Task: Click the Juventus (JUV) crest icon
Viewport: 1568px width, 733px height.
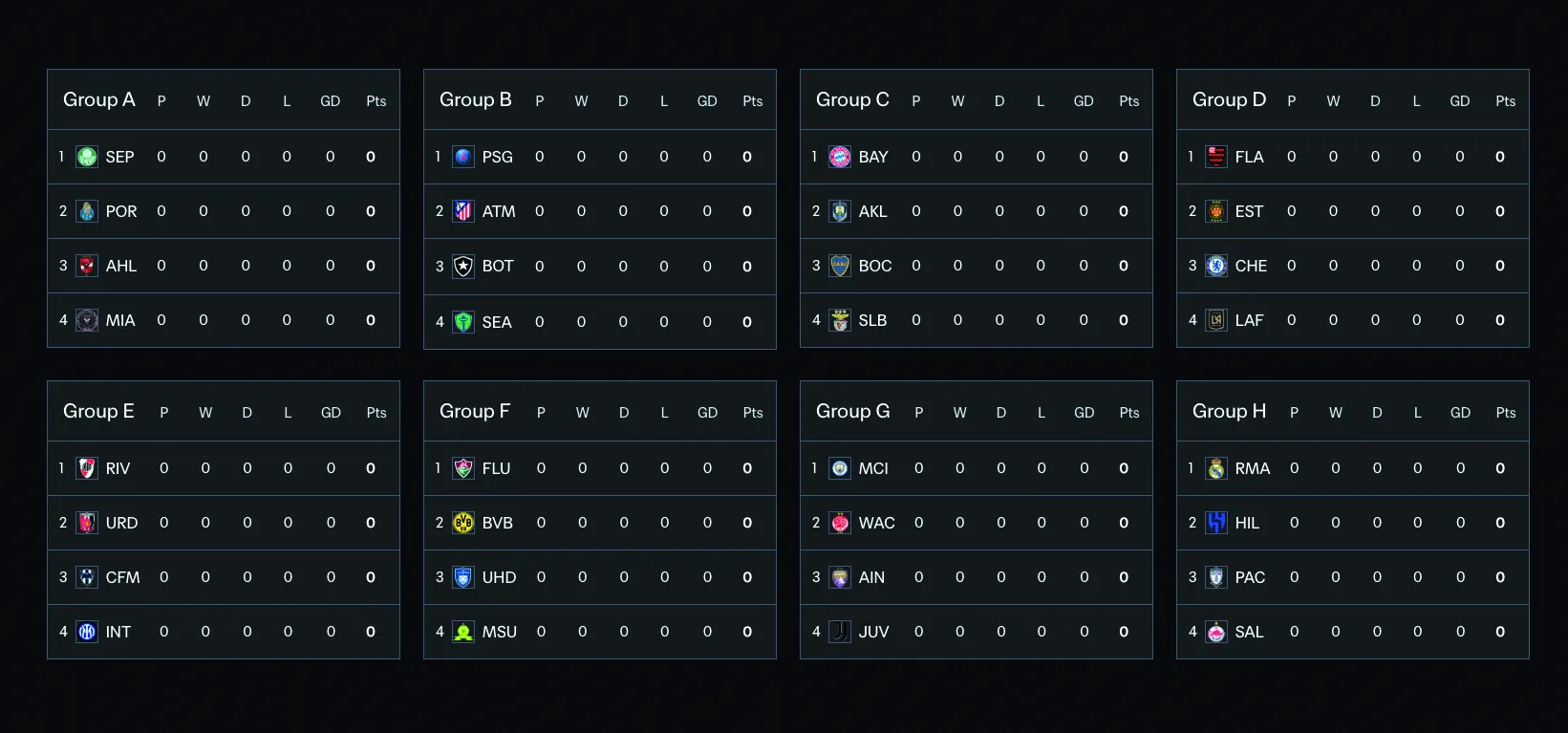Action: [840, 632]
